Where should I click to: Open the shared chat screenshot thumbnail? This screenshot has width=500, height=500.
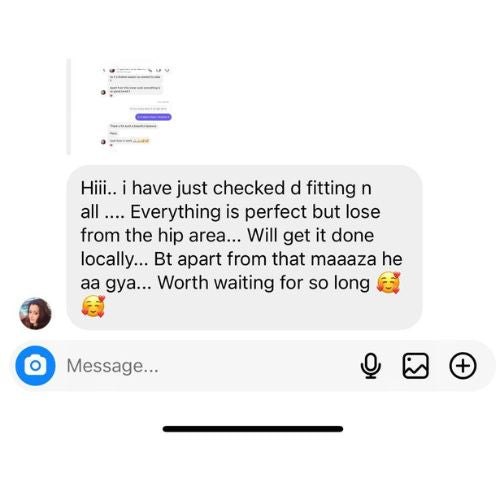pyautogui.click(x=136, y=107)
